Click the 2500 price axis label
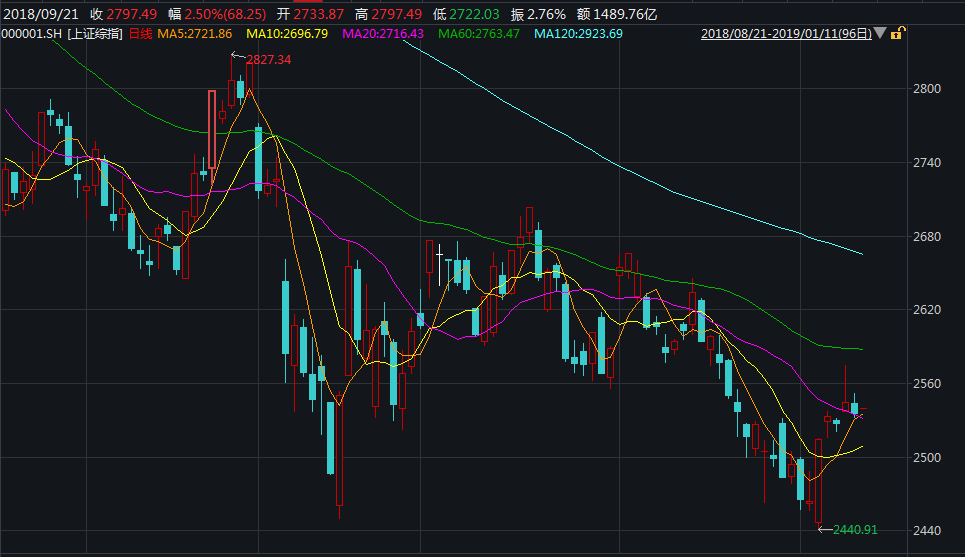 pyautogui.click(x=927, y=458)
